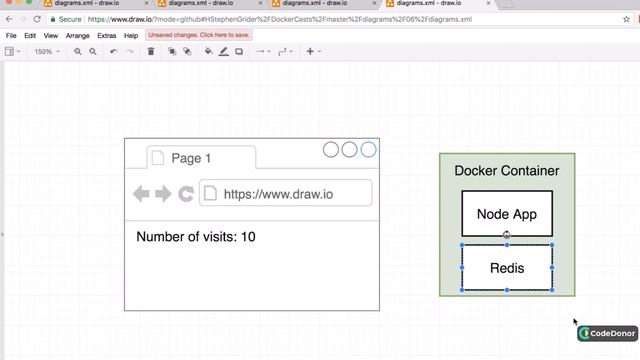Open the Arrange menu
The width and height of the screenshot is (640, 360).
[x=78, y=36]
